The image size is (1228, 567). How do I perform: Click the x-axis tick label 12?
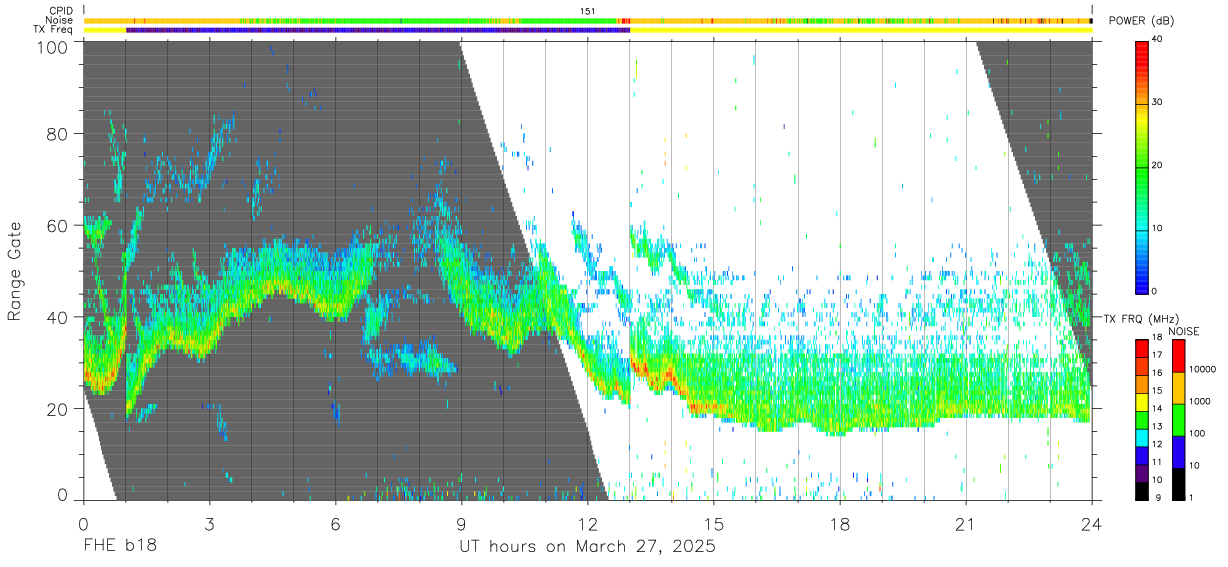[587, 523]
